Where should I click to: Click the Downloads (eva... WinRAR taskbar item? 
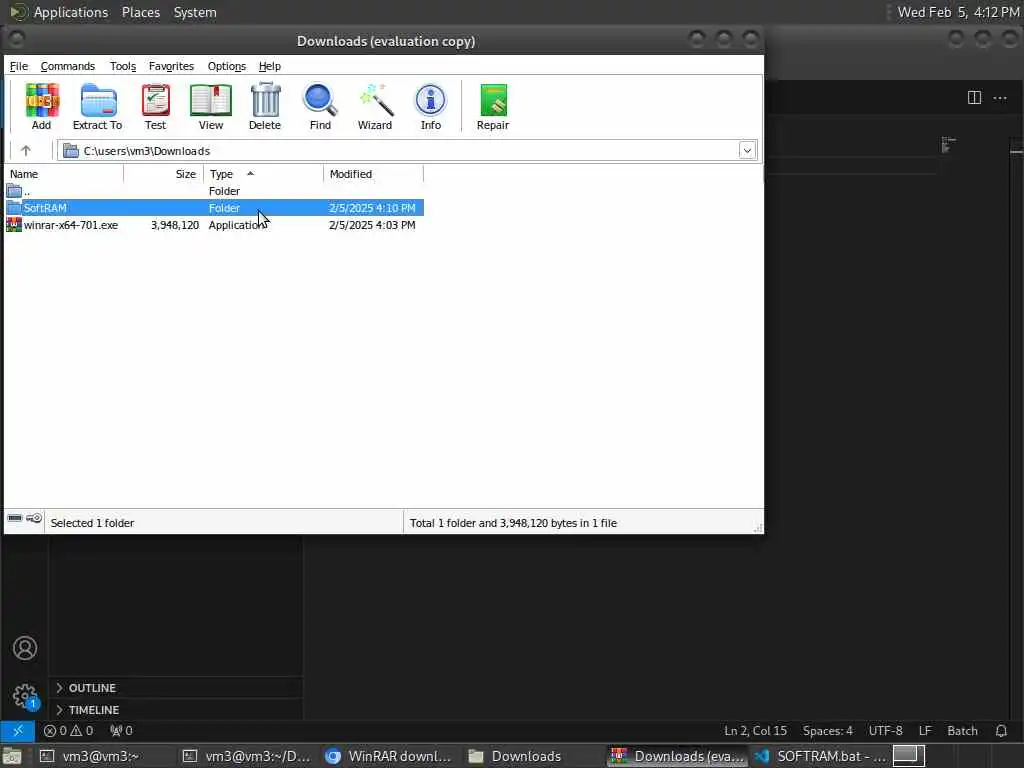(677, 756)
